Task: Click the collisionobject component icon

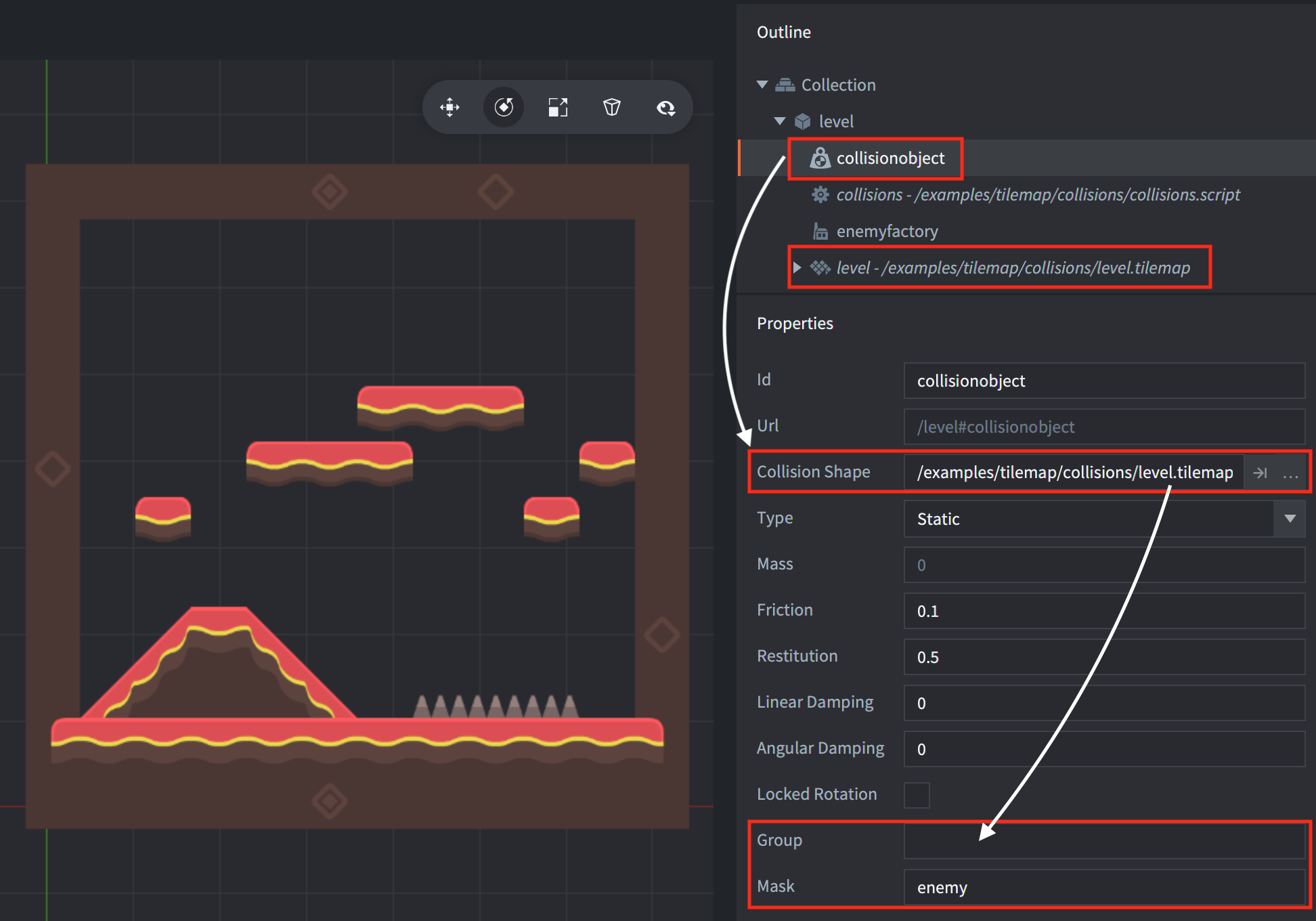Action: 820,158
